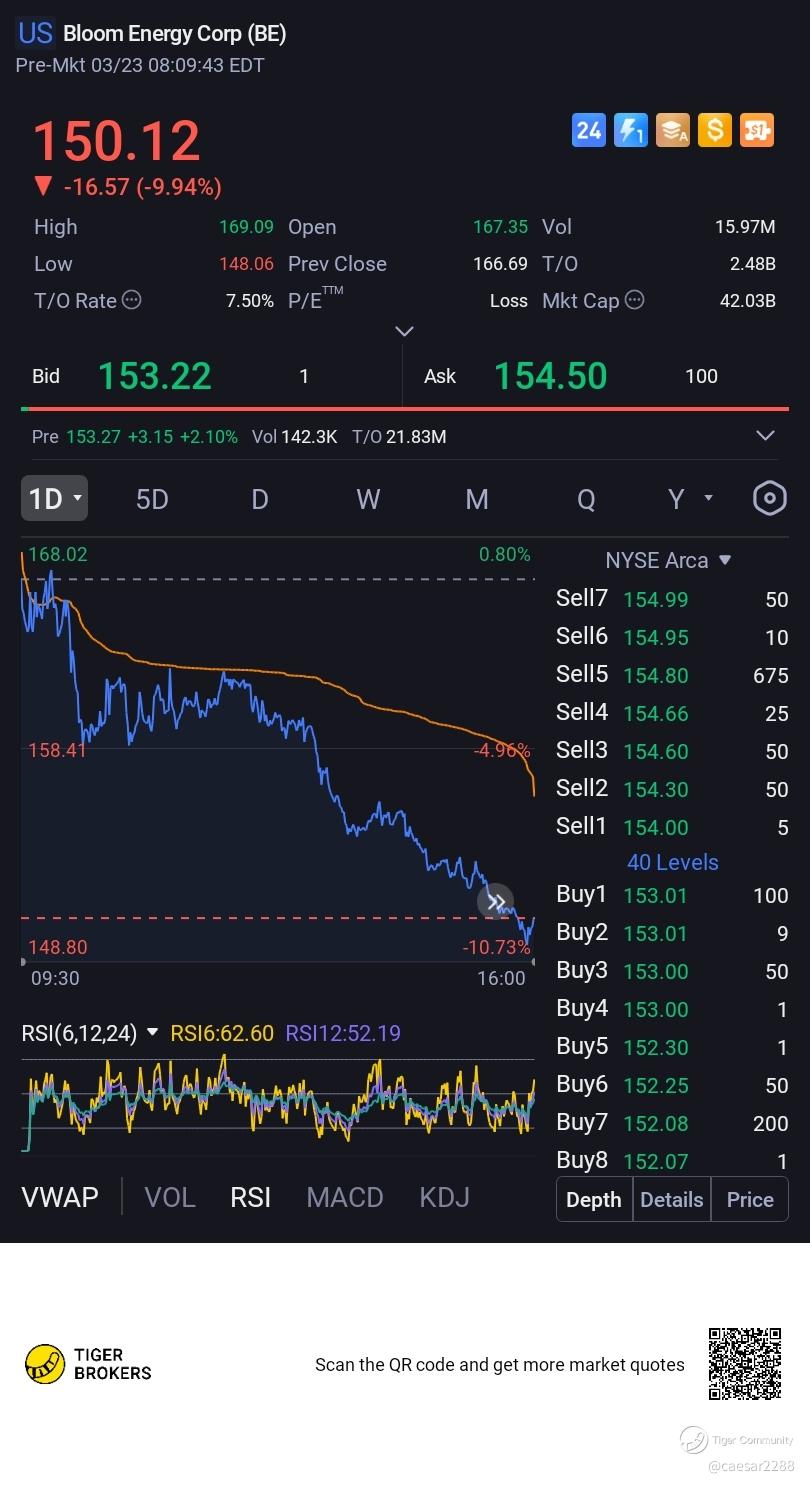Viewport: 810px width, 1485px height.
Task: Tap the last price 150.12
Action: (117, 141)
